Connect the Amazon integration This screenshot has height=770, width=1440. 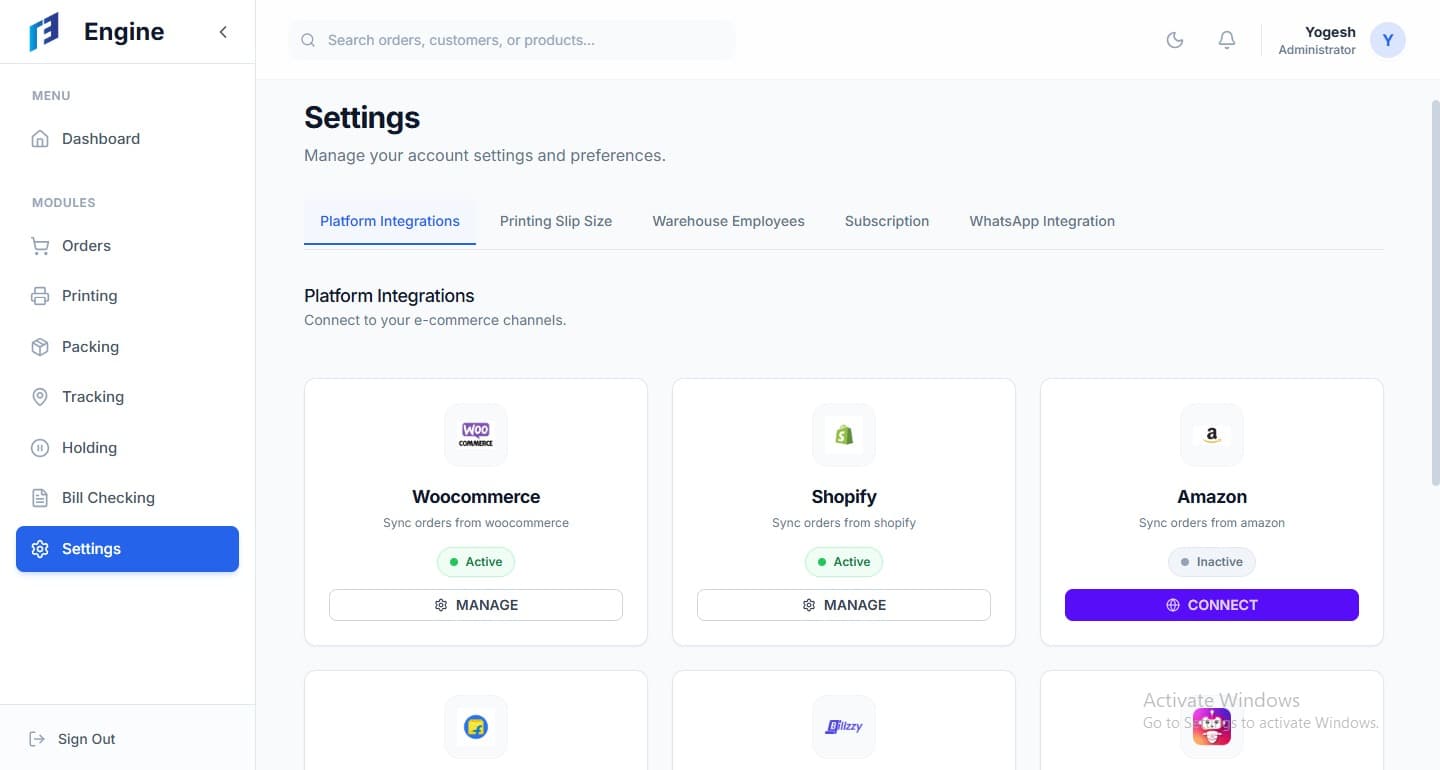pyautogui.click(x=1211, y=605)
